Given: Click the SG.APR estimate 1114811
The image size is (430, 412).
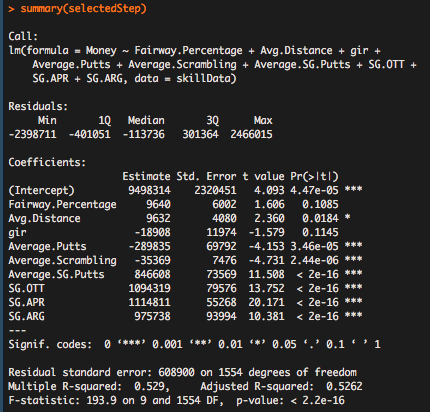Looking at the screenshot, I should tap(149, 302).
